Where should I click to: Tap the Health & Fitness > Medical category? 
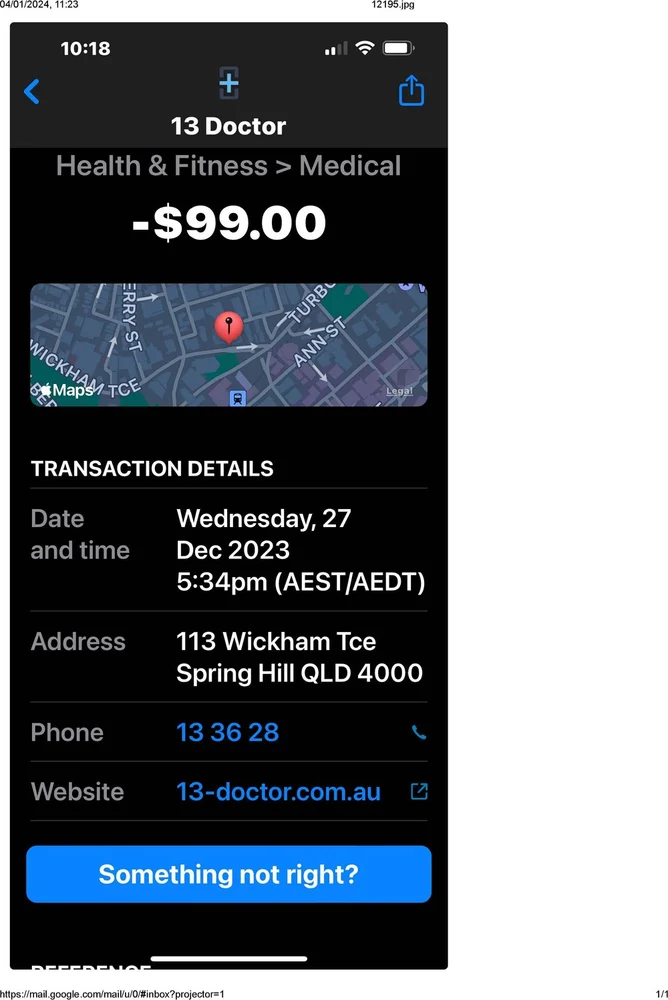[x=228, y=166]
